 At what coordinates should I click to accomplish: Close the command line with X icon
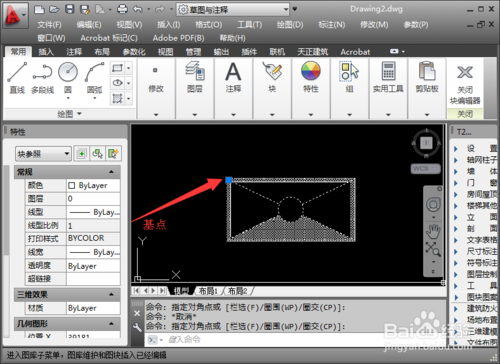137,313
